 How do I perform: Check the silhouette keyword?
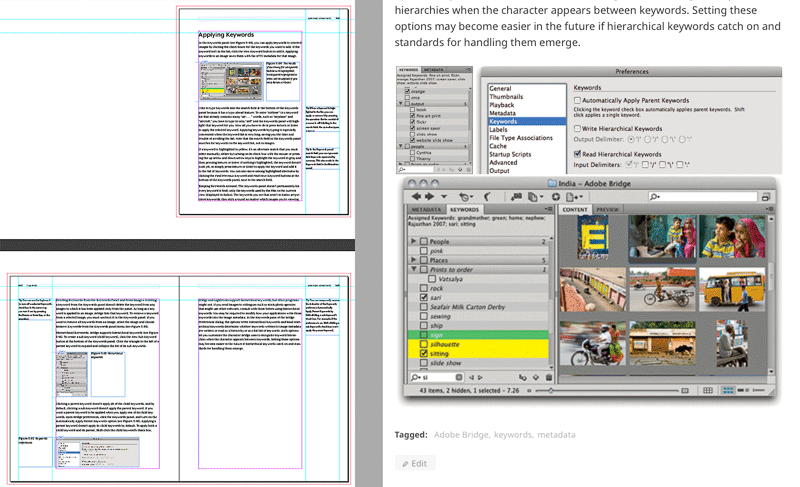[x=423, y=344]
